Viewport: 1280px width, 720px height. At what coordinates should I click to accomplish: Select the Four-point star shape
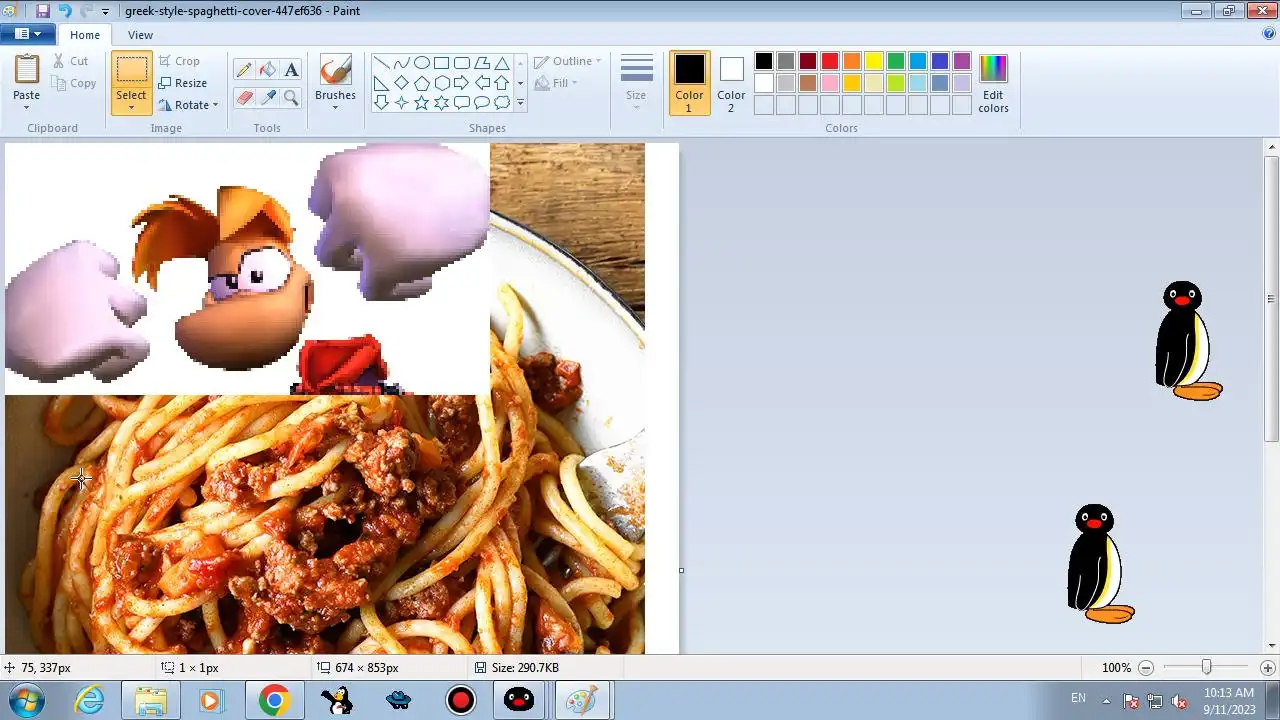pos(401,102)
